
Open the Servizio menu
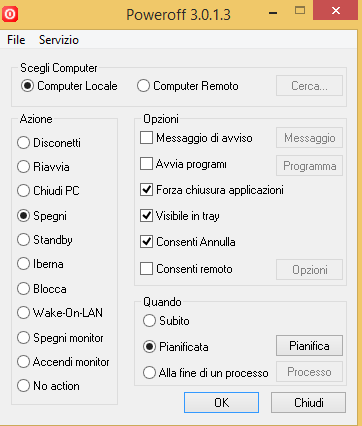[x=59, y=40]
